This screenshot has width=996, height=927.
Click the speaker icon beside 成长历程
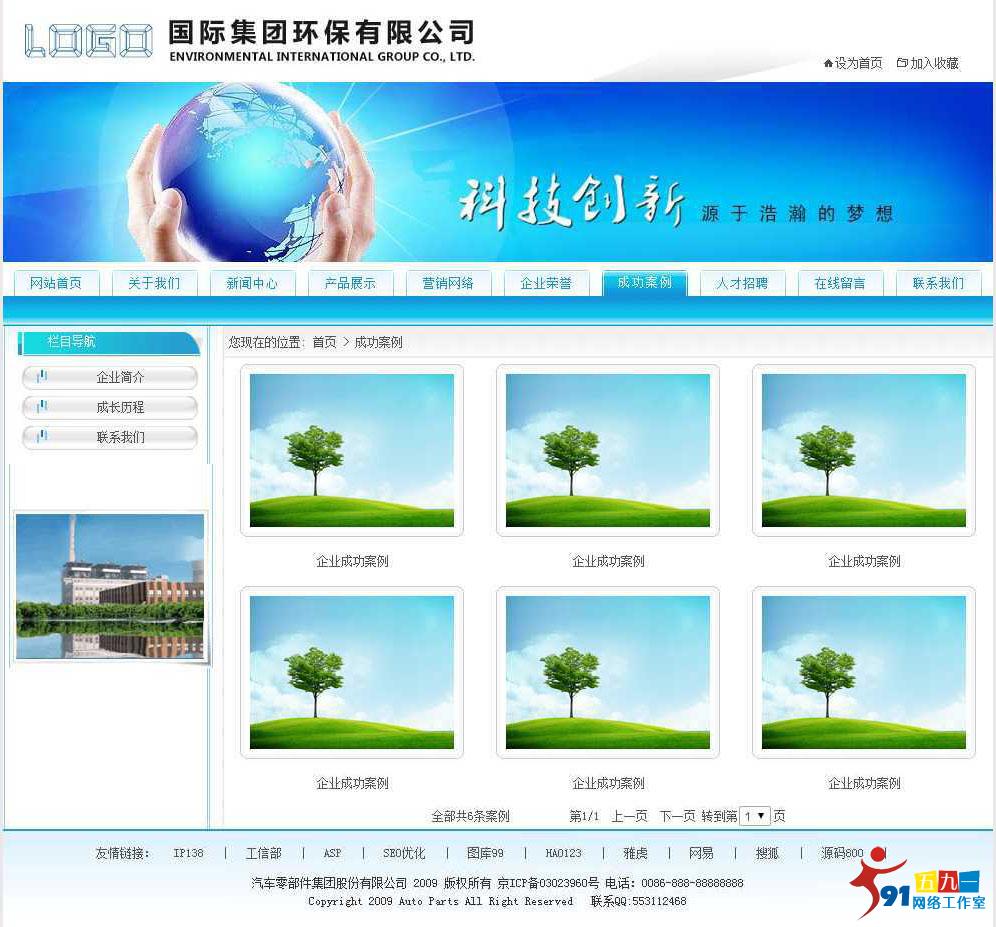click(x=42, y=407)
